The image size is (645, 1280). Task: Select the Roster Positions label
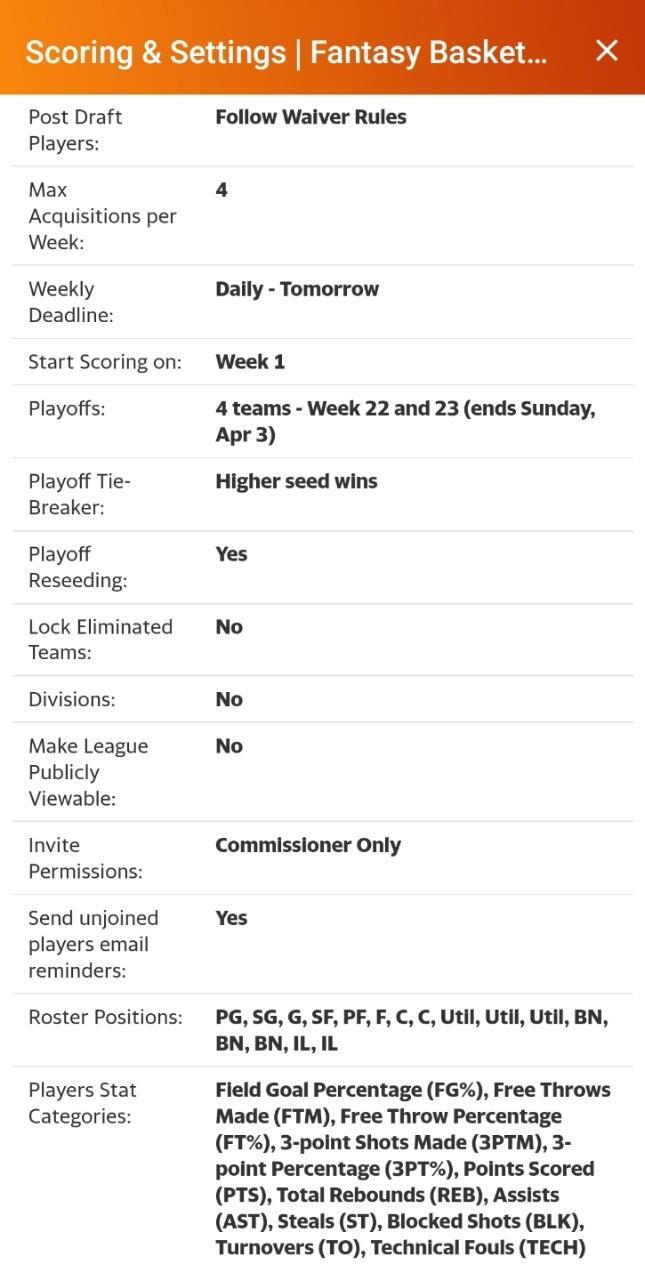coord(105,1017)
